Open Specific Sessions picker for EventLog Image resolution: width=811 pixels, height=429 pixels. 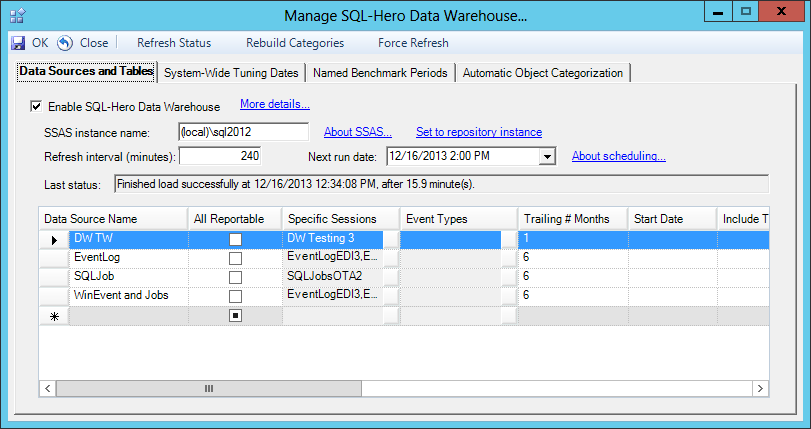pos(391,258)
